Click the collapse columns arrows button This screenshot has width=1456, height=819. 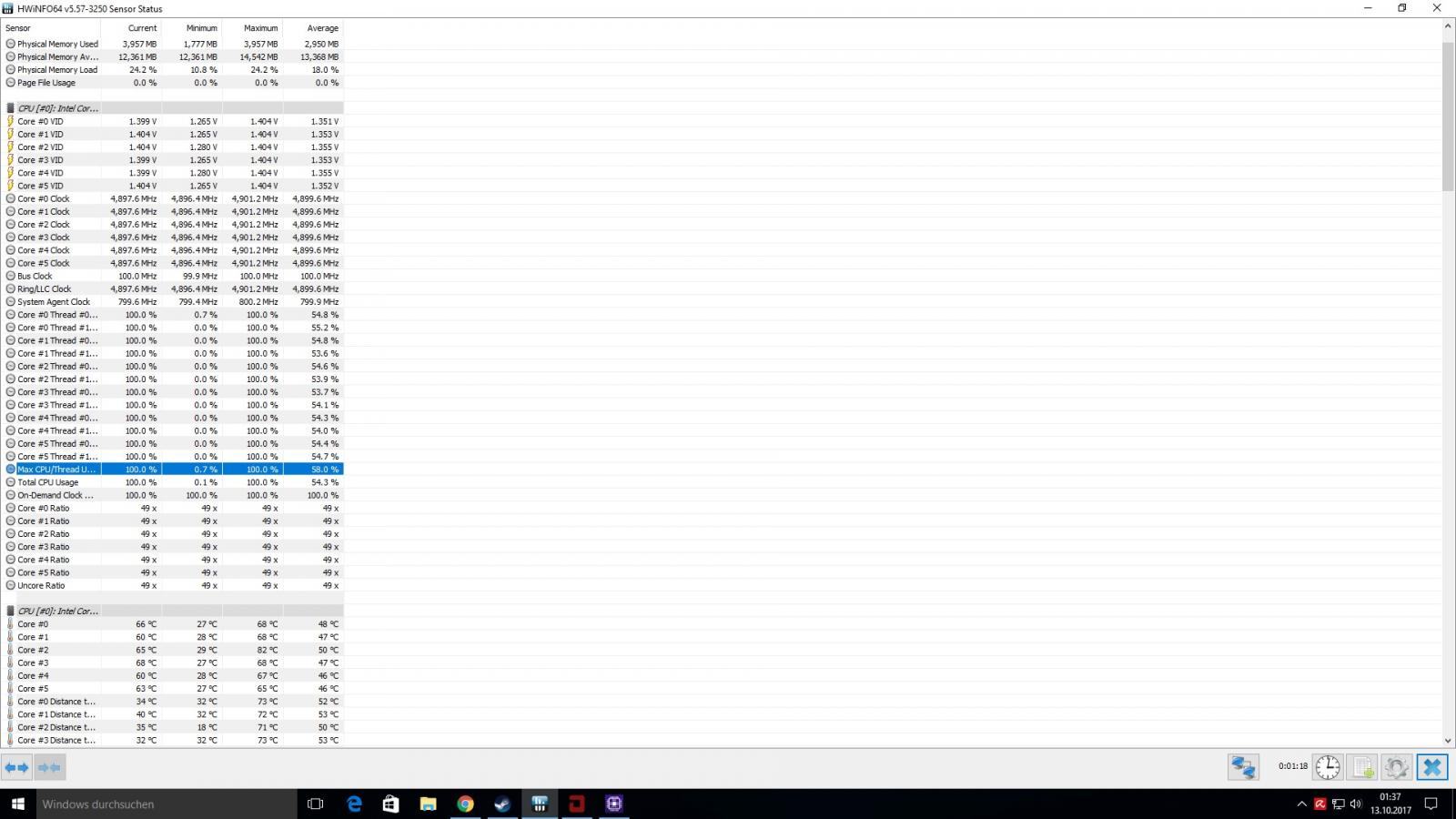click(49, 767)
